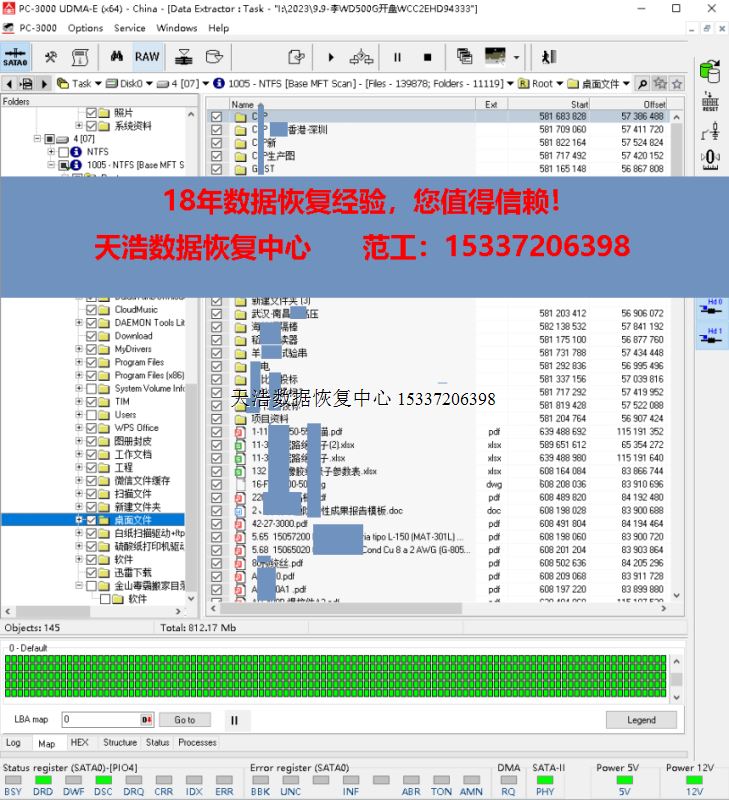Click pause button beside Go to
Screen dimensions: 729x800
pyautogui.click(x=234, y=720)
